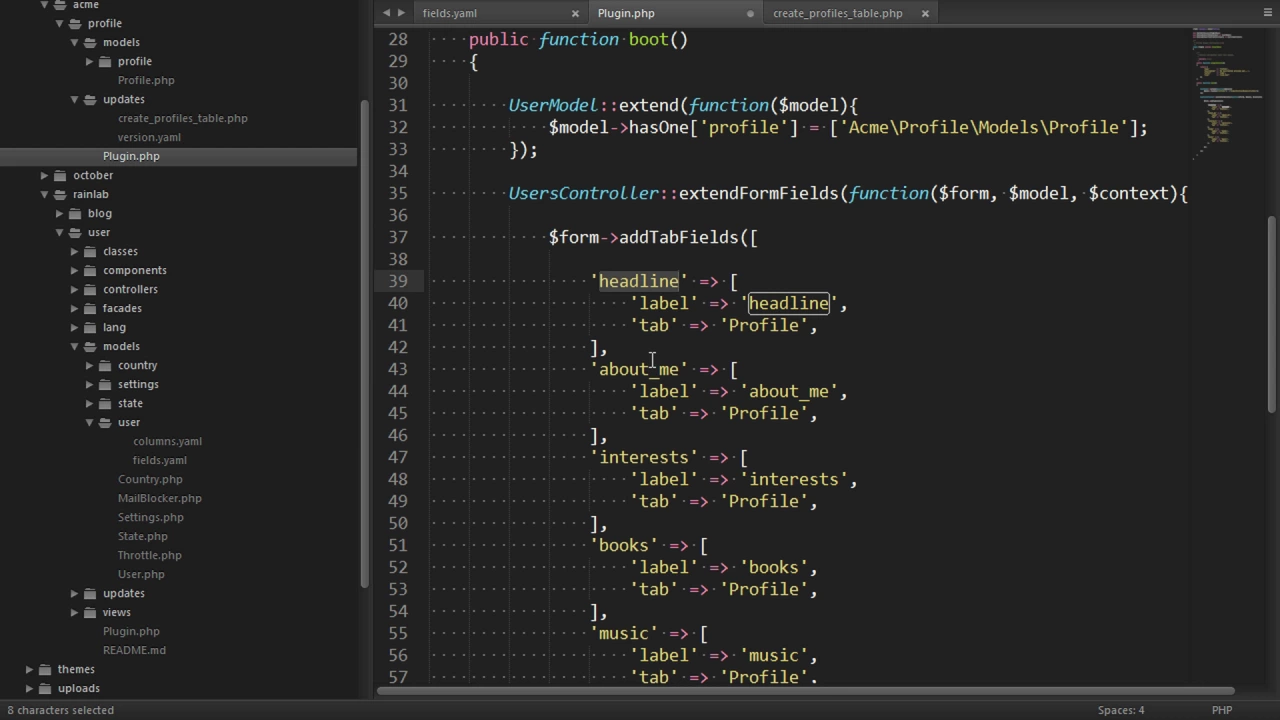The width and height of the screenshot is (1280, 720).
Task: Change syntax via PHP status label
Action: click(x=1222, y=710)
